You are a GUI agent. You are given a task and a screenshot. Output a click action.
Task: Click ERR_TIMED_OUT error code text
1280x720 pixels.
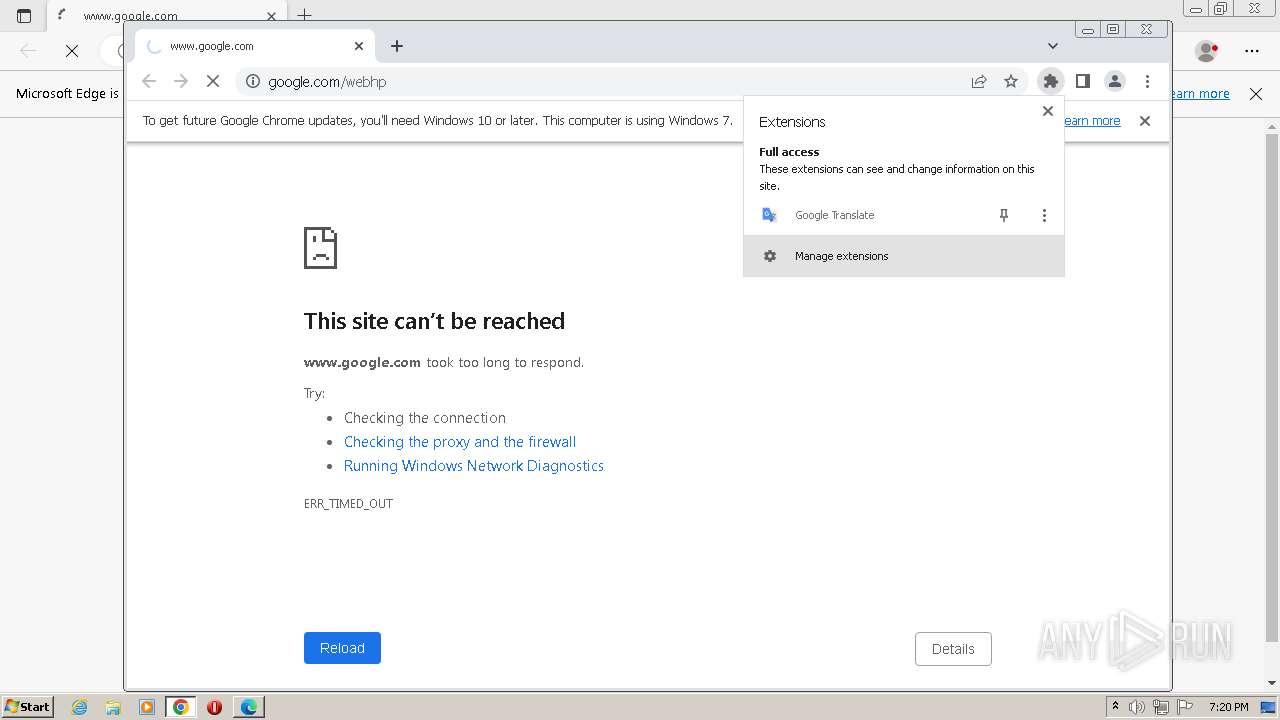pyautogui.click(x=348, y=504)
